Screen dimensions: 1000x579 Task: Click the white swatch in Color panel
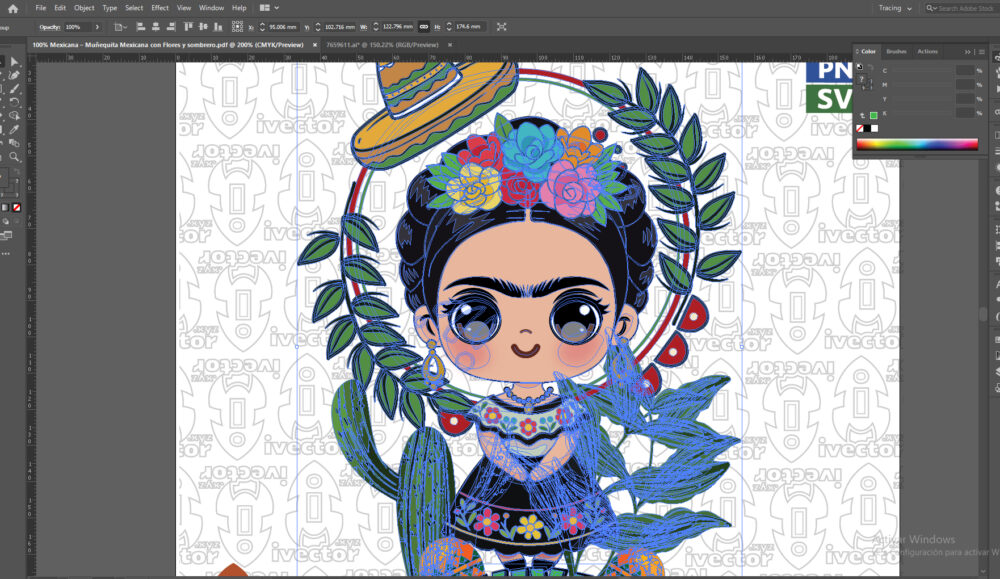tap(875, 128)
